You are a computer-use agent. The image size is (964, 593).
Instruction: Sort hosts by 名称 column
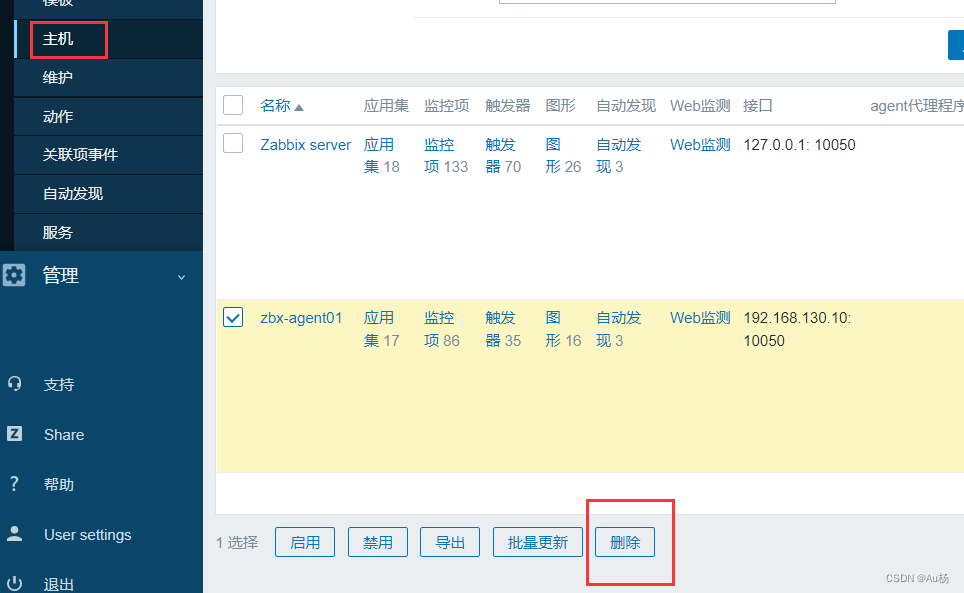point(282,106)
